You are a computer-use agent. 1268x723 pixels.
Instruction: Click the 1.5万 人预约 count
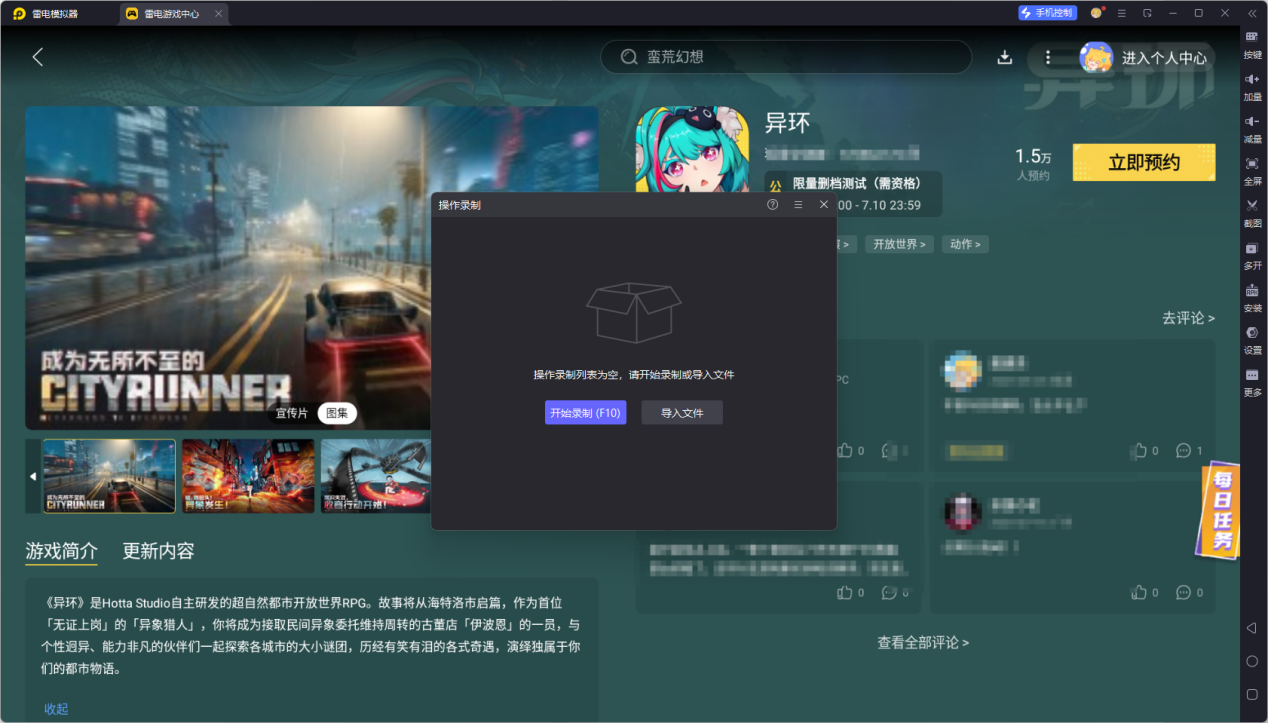(1033, 165)
